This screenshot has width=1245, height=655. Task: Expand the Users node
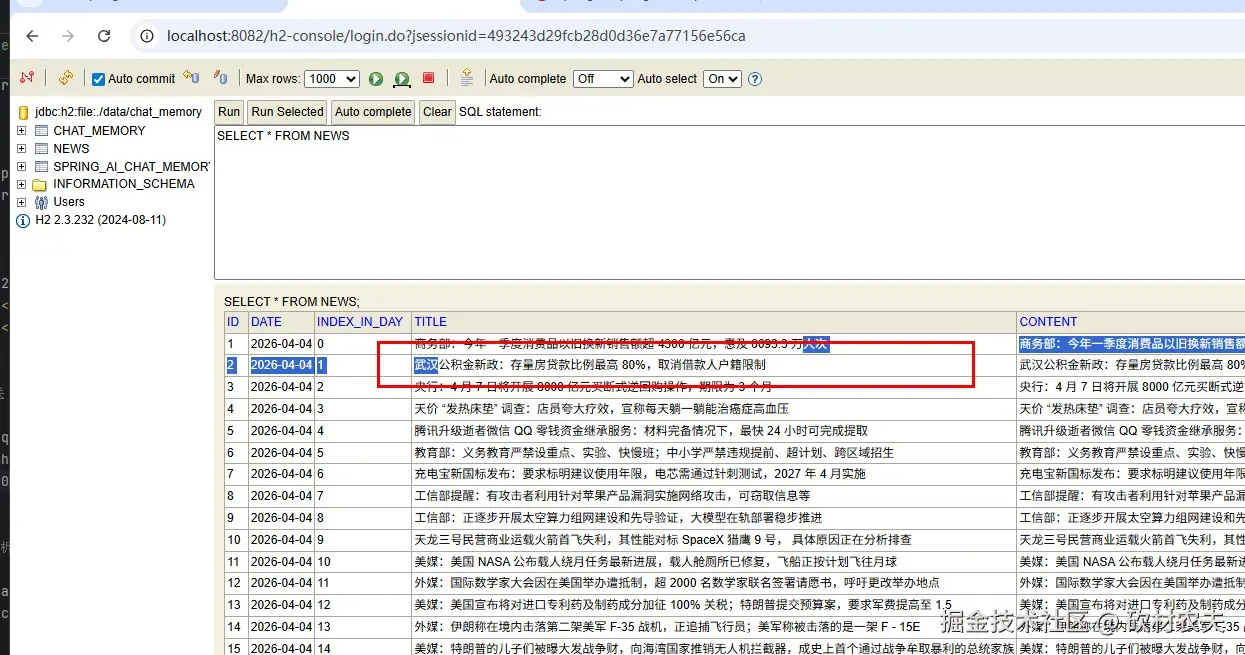click(x=22, y=202)
